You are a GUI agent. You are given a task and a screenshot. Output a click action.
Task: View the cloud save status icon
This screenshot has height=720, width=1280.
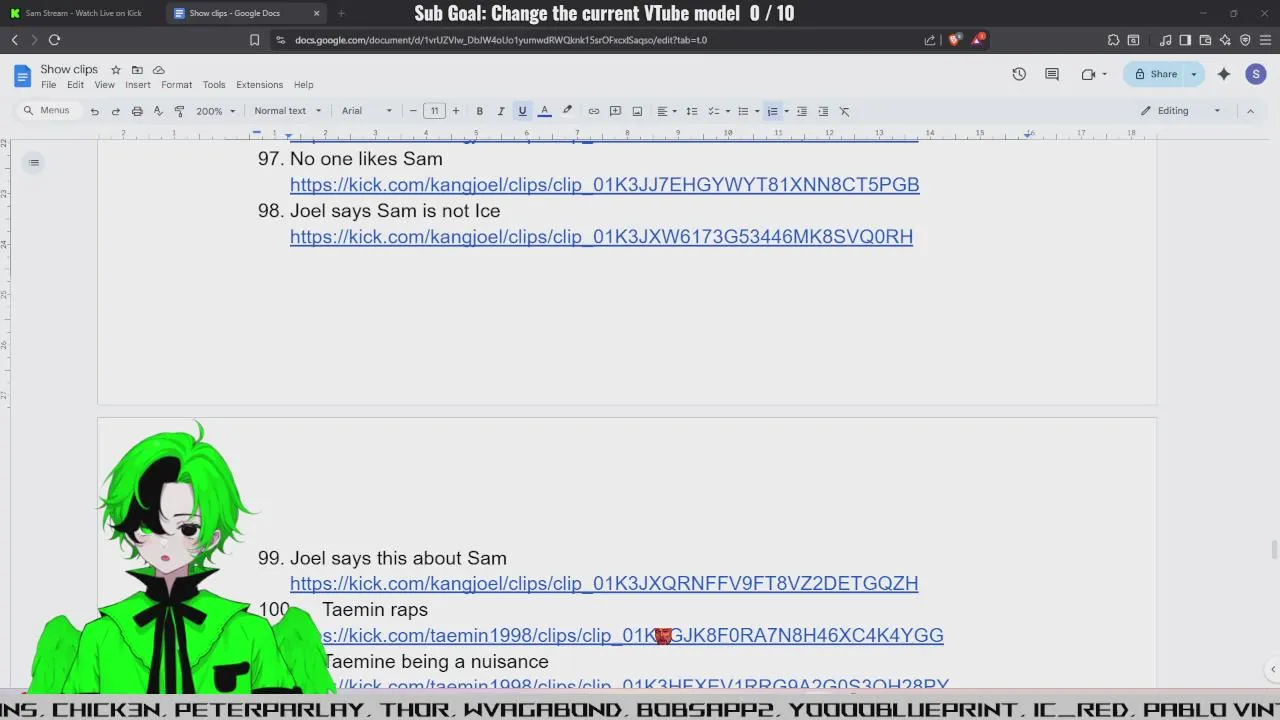[158, 70]
